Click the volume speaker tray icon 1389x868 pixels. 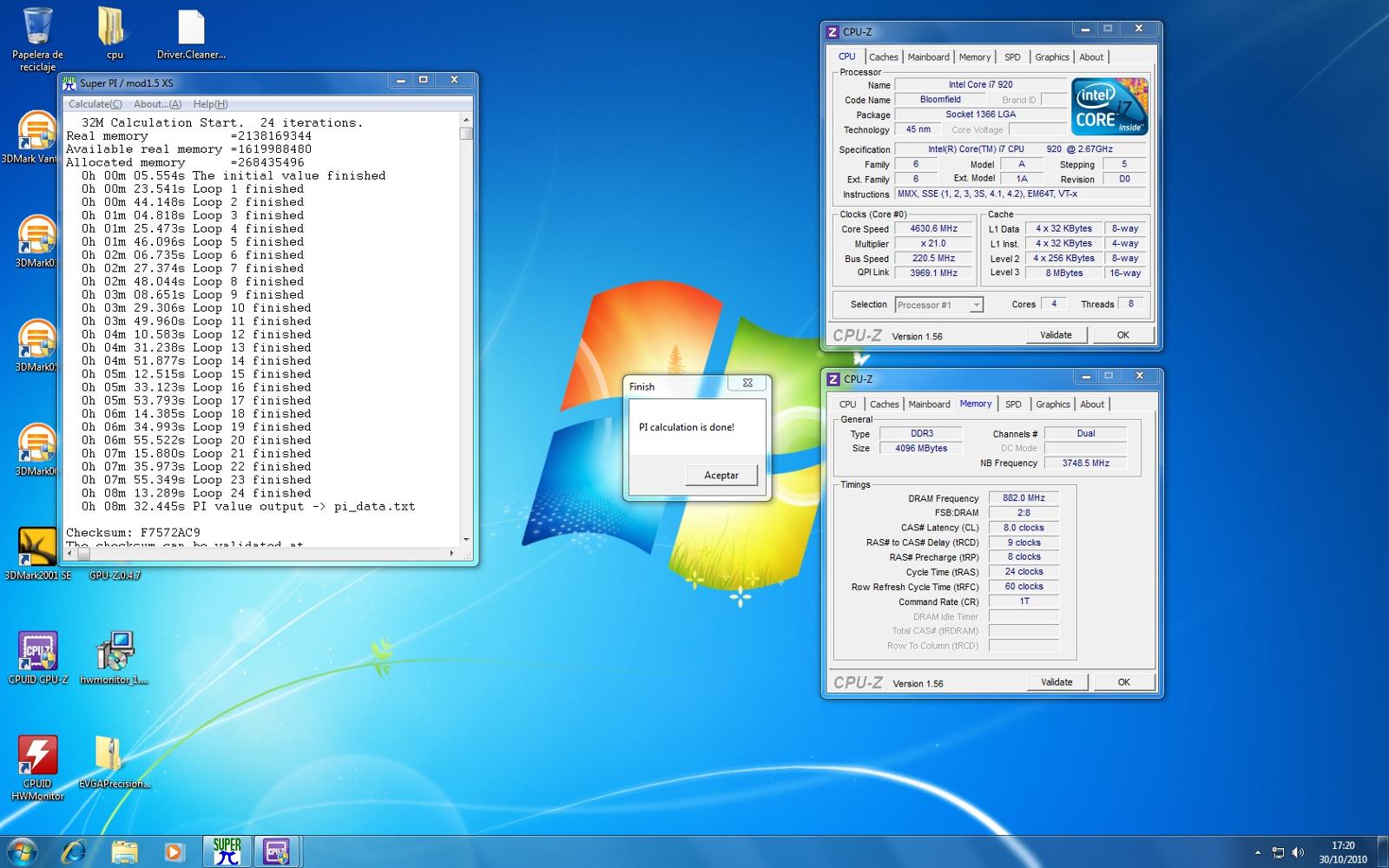(1298, 852)
